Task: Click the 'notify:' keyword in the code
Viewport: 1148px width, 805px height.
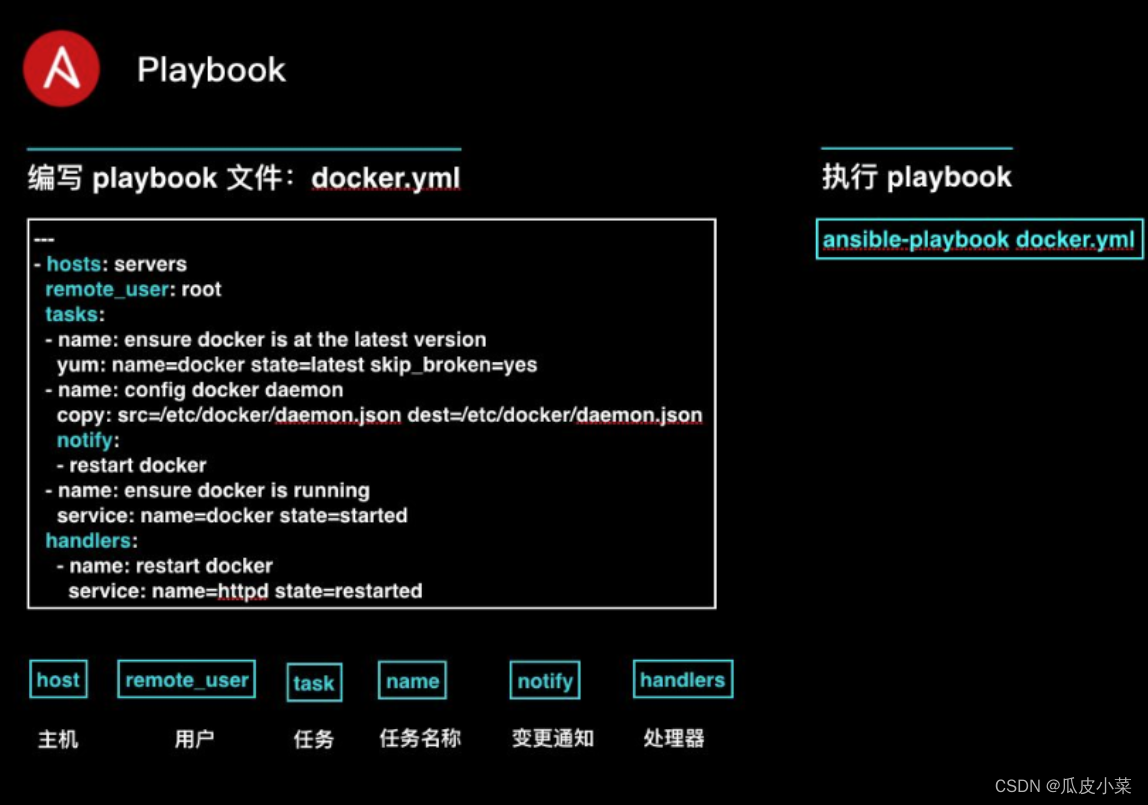Action: click(88, 440)
